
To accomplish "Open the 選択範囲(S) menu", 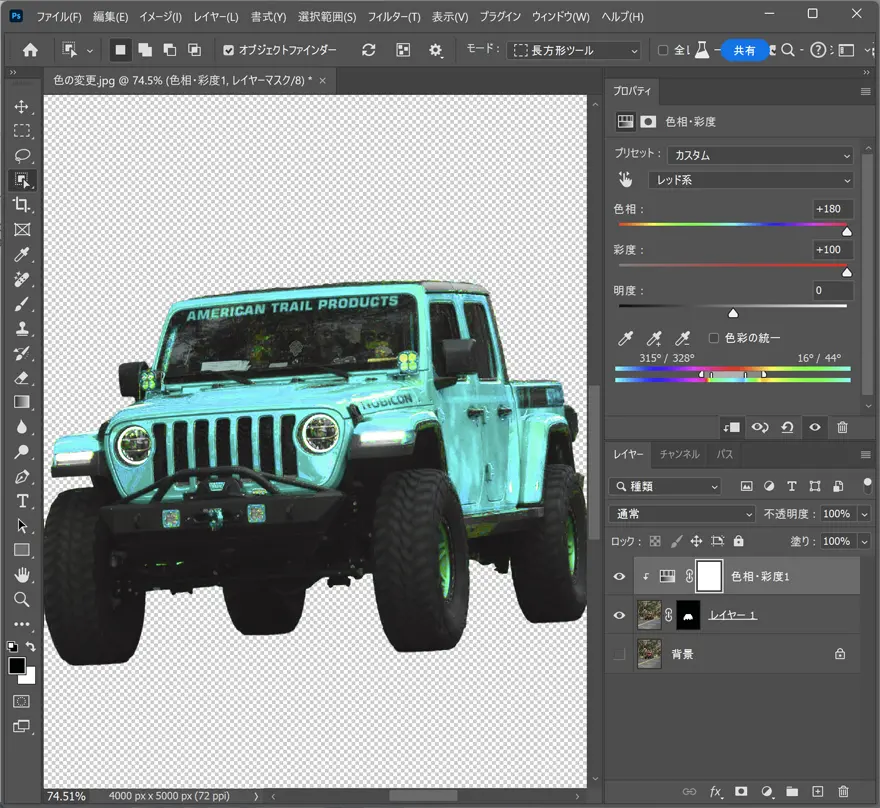I will 327,17.
